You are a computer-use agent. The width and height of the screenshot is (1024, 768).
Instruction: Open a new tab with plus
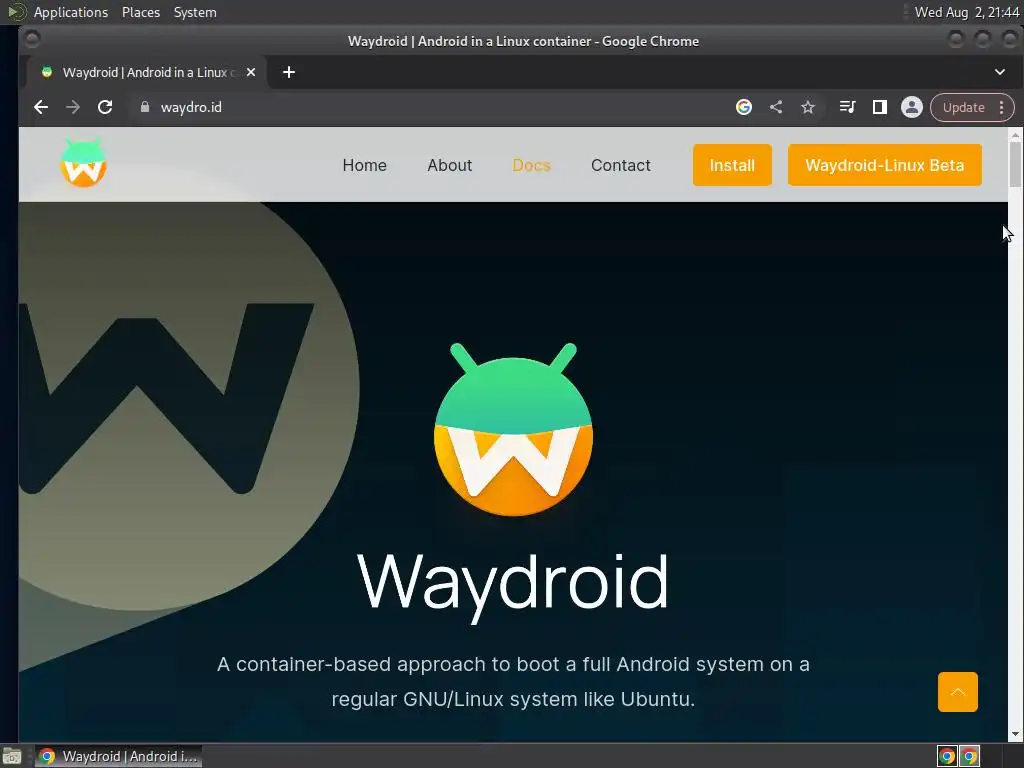[x=289, y=72]
